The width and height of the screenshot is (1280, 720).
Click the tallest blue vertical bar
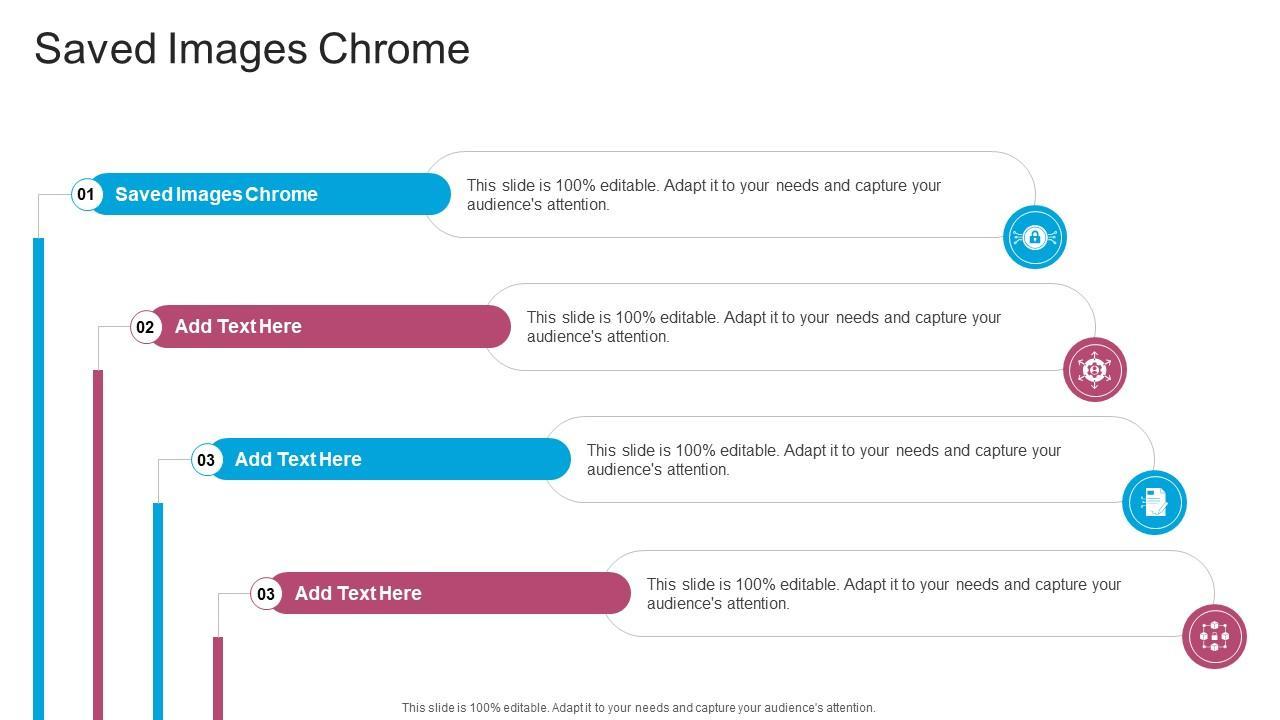[x=39, y=478]
